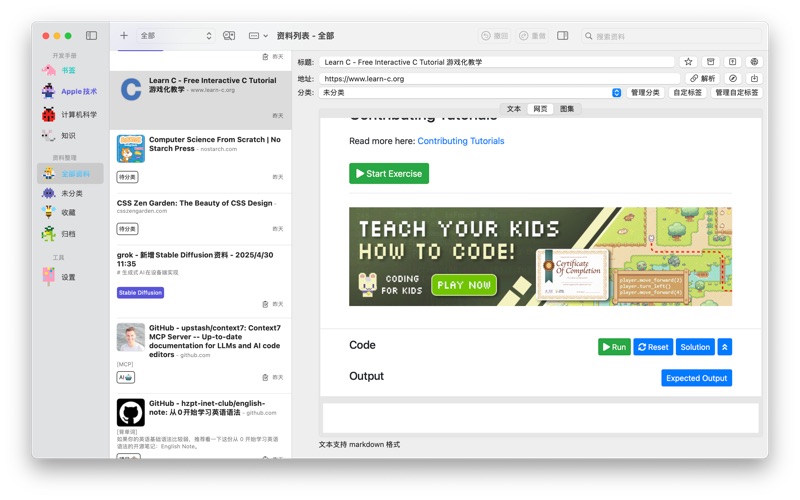The height and width of the screenshot is (500, 800).
Task: Click the 管理自定标签 button
Action: (x=736, y=92)
